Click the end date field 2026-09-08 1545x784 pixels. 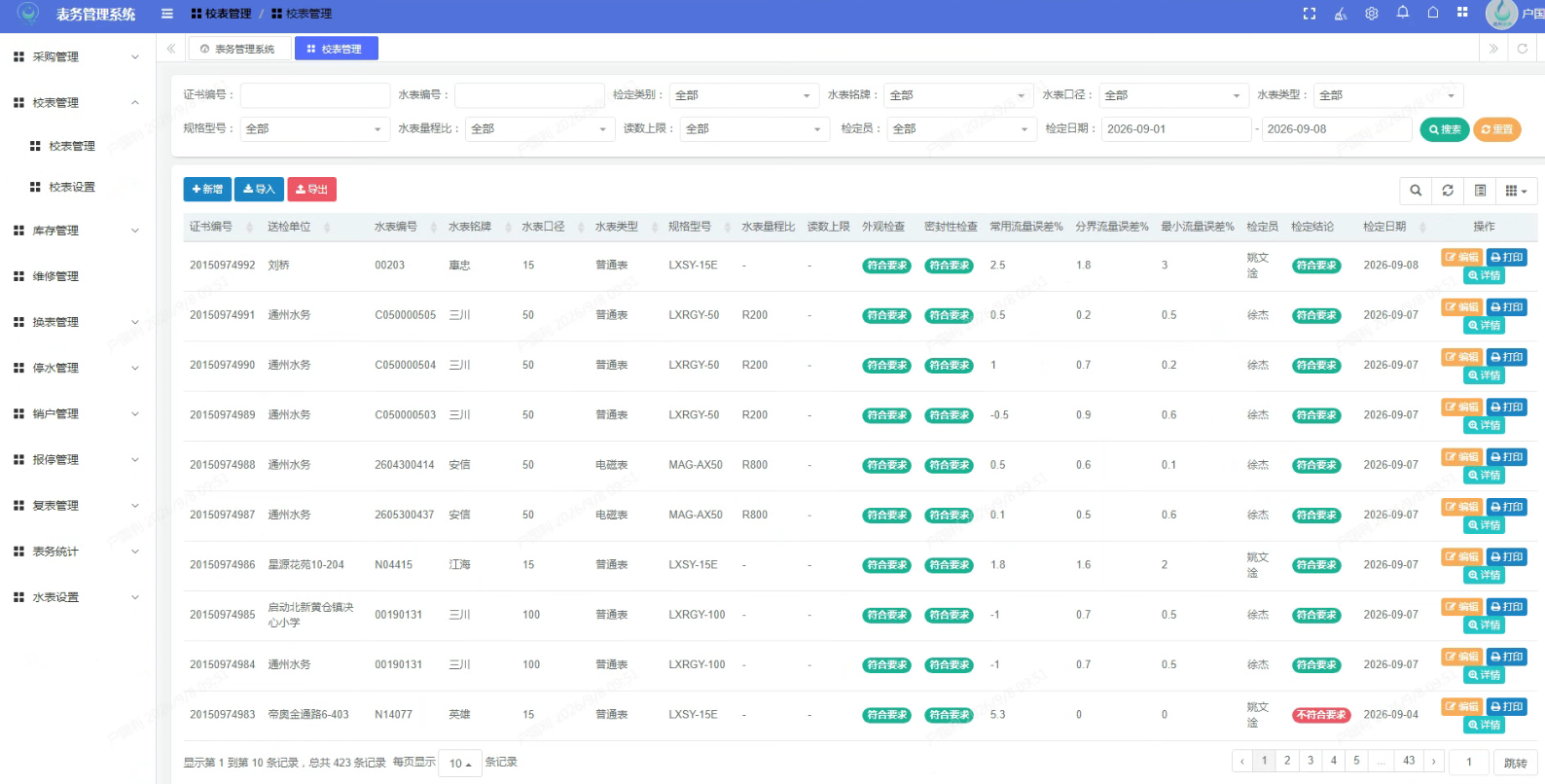[x=1337, y=128]
